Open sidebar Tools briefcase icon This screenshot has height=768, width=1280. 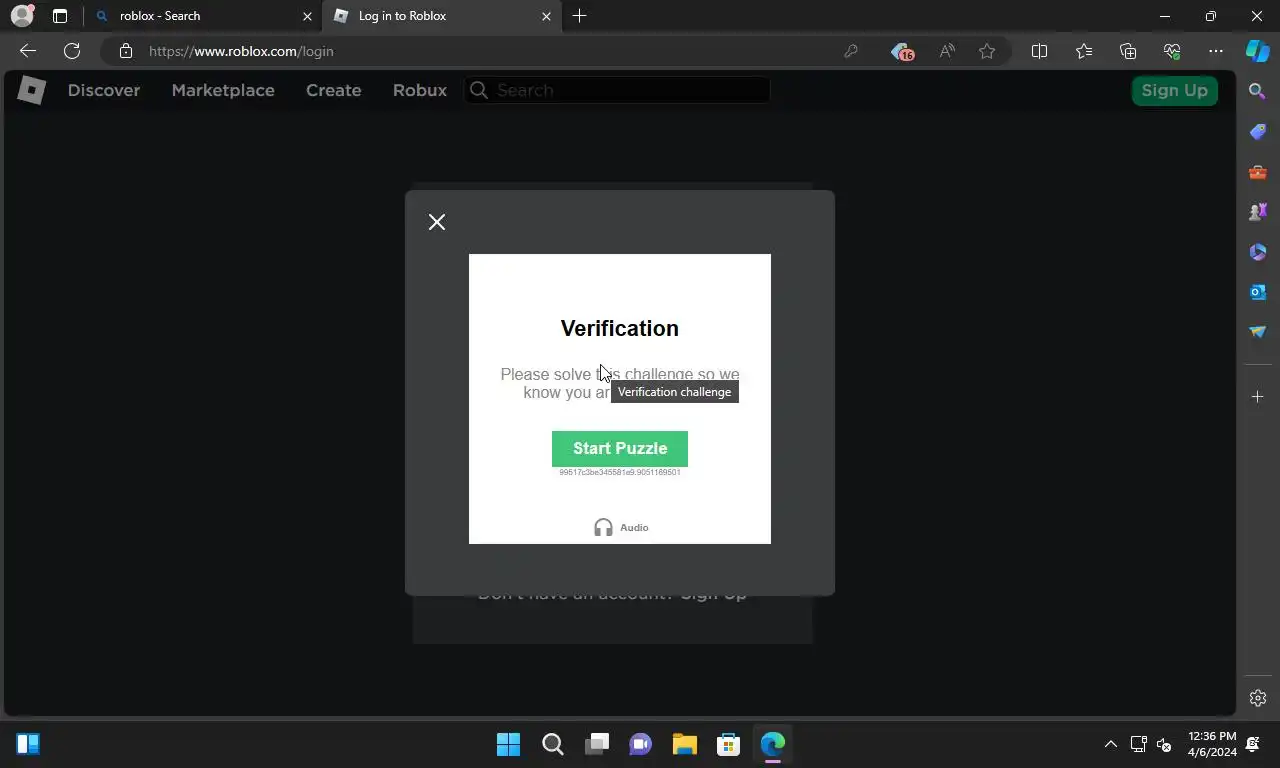coord(1258,172)
